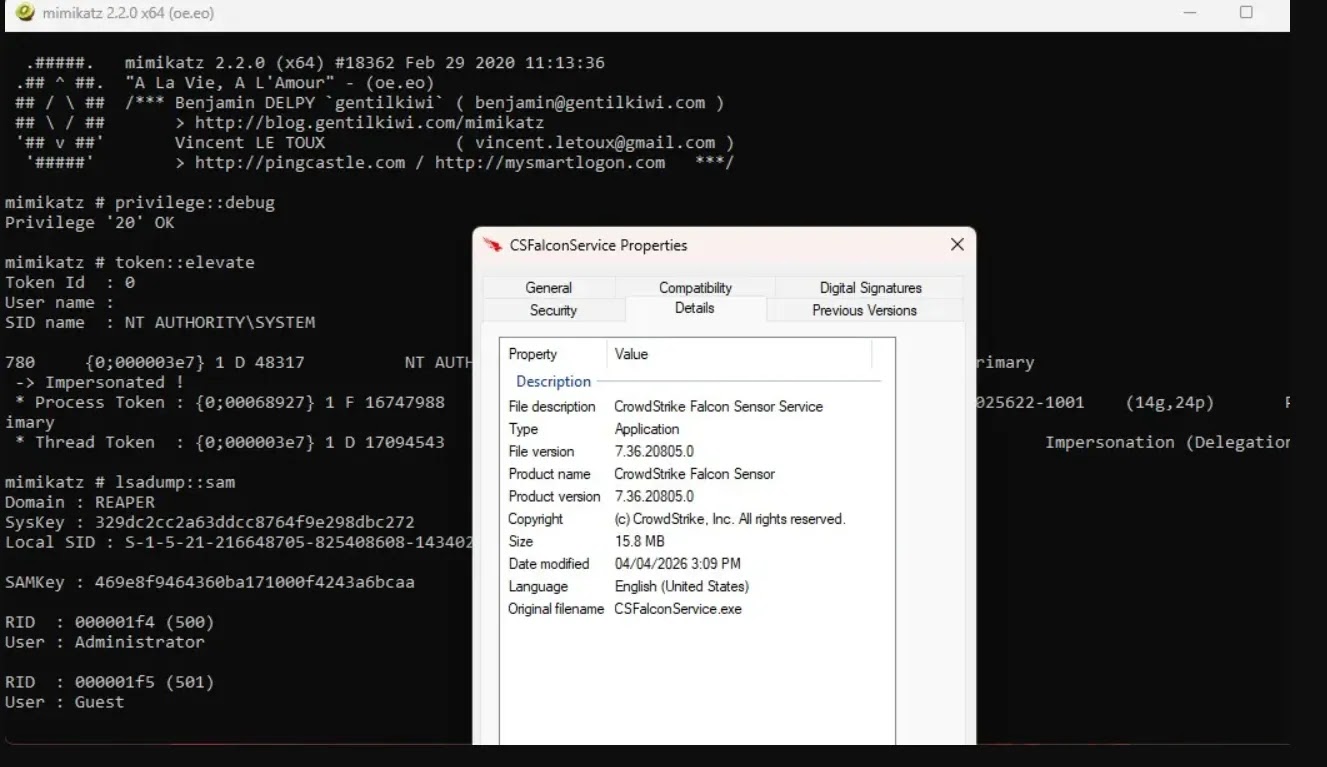Screen dimensions: 1327x767
Task: Select the 'CrowdStrike Falcon Sensor Service' value
Action: click(x=718, y=406)
